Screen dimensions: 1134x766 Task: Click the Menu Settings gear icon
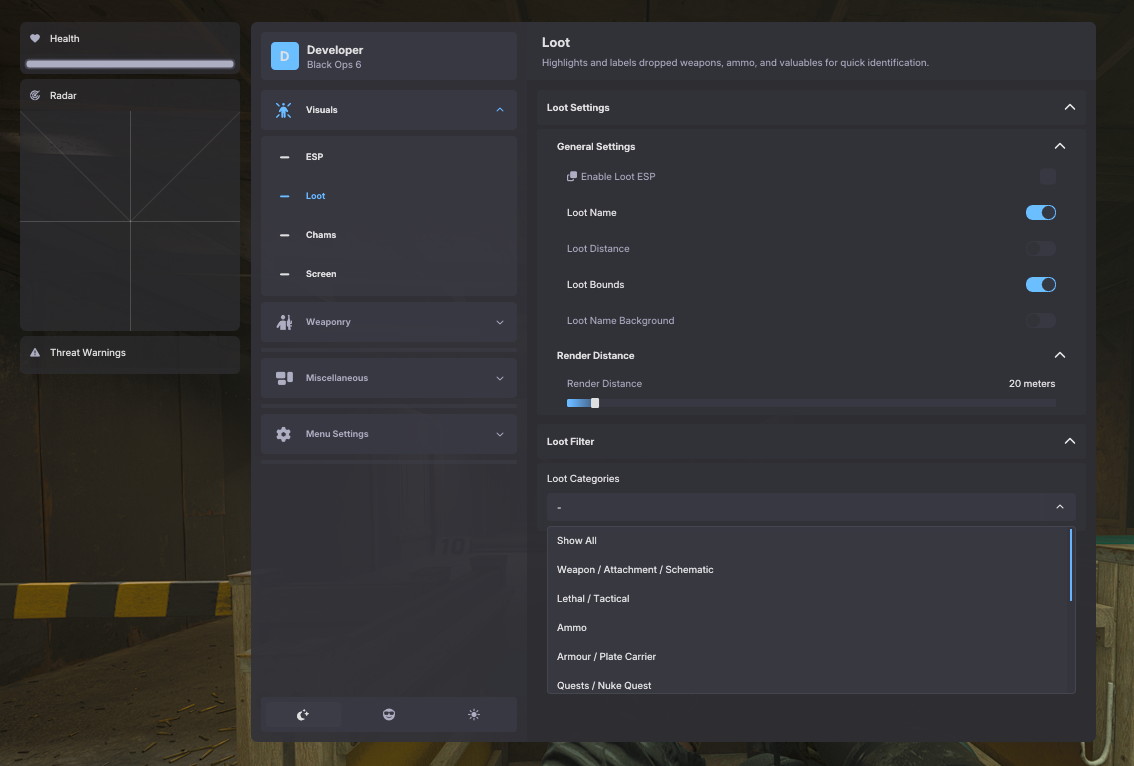[x=284, y=434]
